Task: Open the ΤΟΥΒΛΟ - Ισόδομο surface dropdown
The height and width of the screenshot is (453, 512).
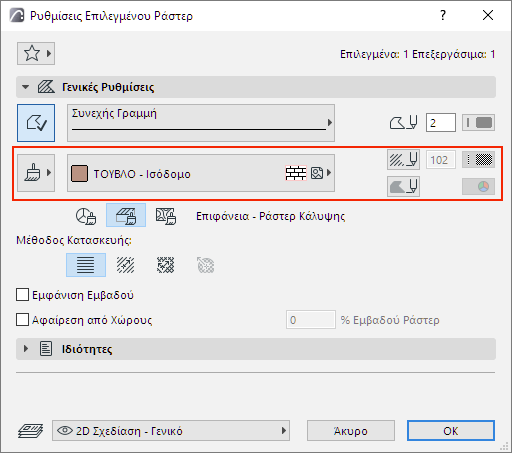Action: coord(201,173)
